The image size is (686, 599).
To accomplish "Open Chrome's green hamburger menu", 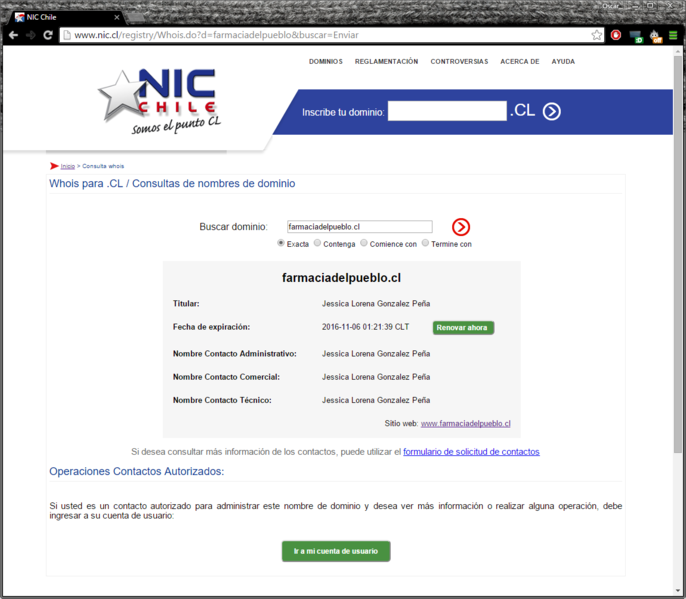I will pos(673,35).
